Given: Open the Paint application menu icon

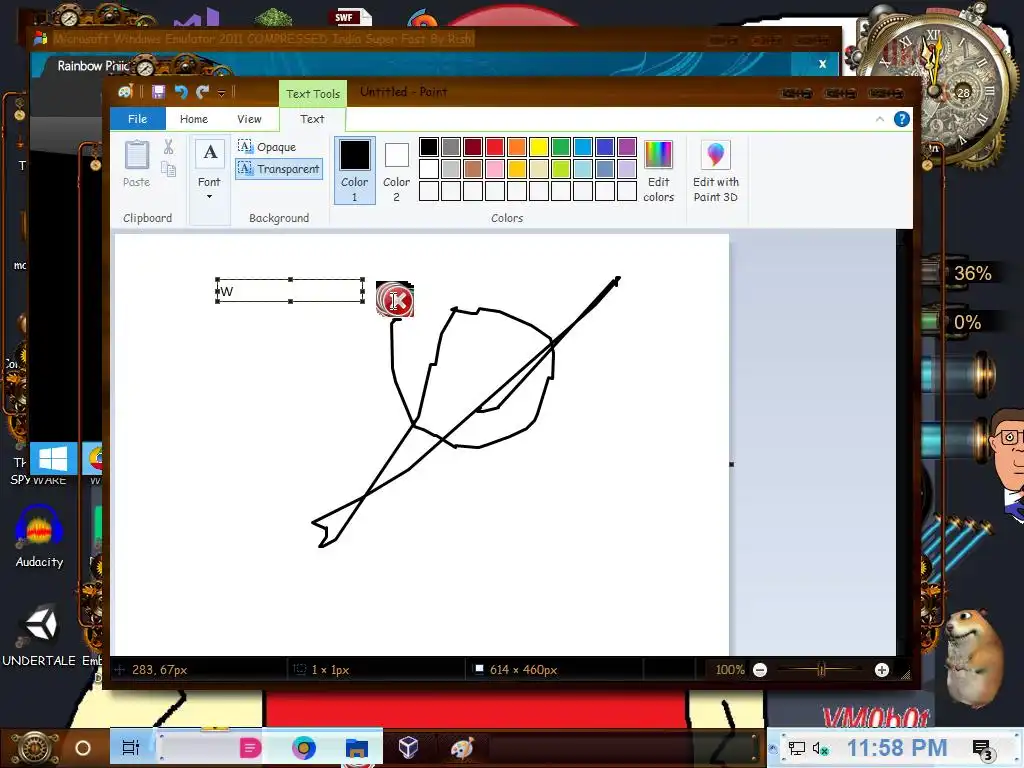Looking at the screenshot, I should (x=125, y=92).
